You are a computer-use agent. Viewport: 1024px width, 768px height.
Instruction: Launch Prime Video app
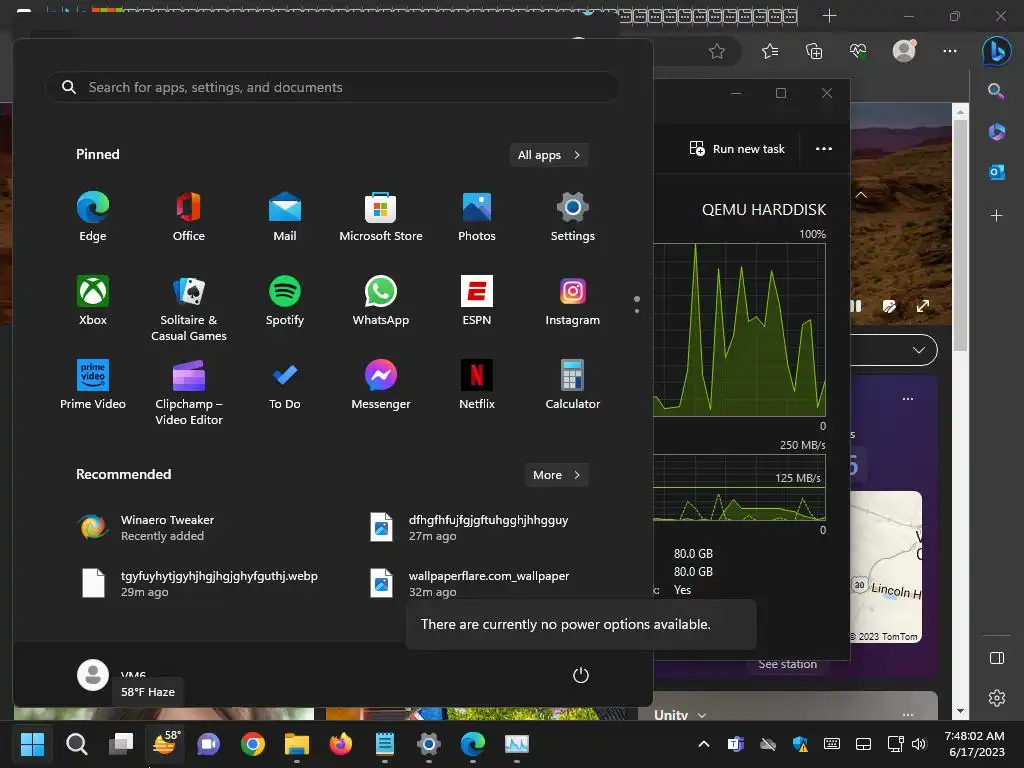(x=93, y=385)
